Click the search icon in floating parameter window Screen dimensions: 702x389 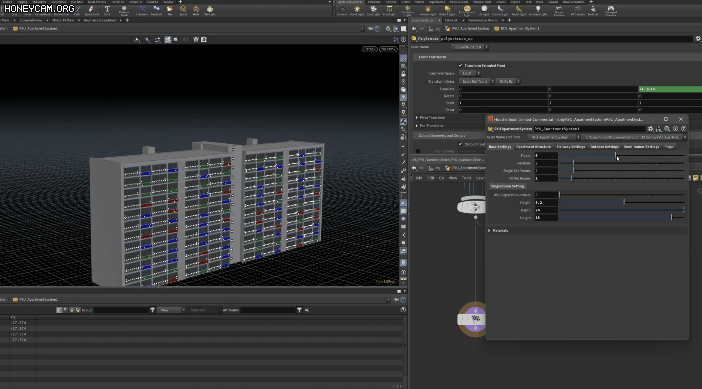tap(667, 129)
